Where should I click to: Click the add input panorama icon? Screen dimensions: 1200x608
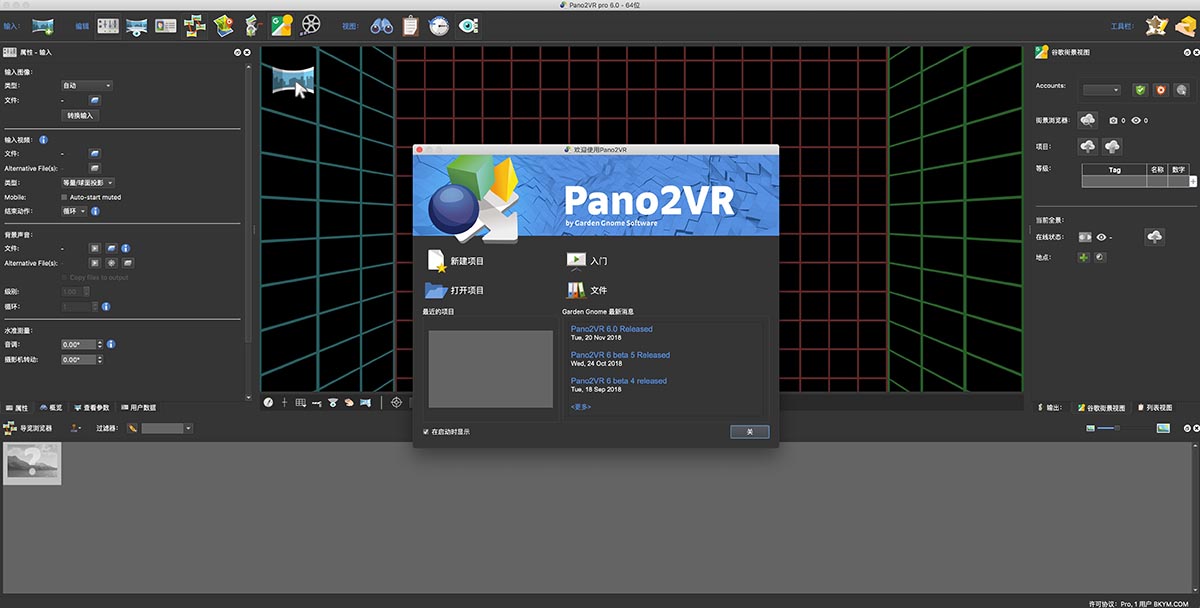pyautogui.click(x=43, y=25)
